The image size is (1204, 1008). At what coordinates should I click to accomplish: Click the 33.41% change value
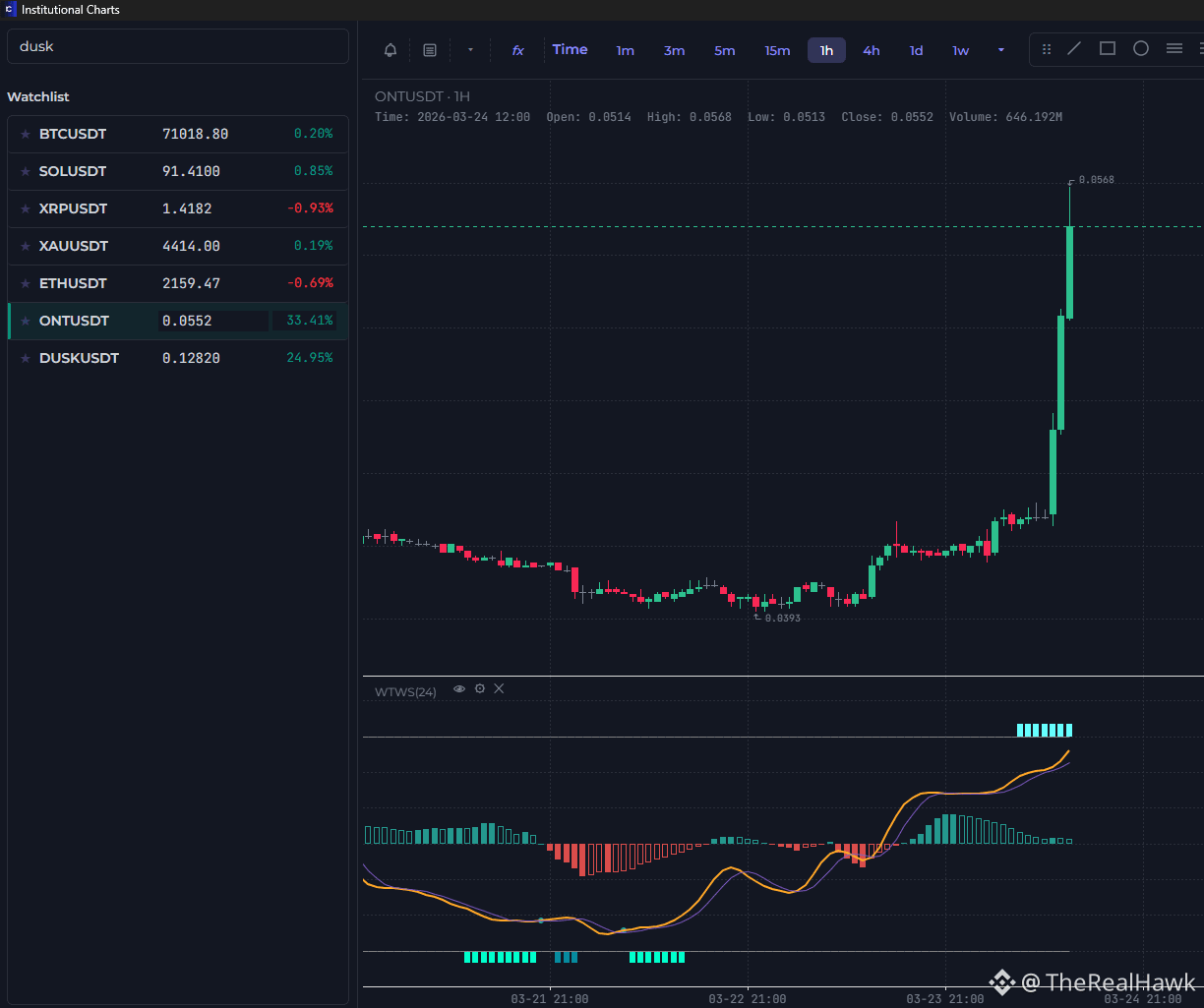point(309,321)
